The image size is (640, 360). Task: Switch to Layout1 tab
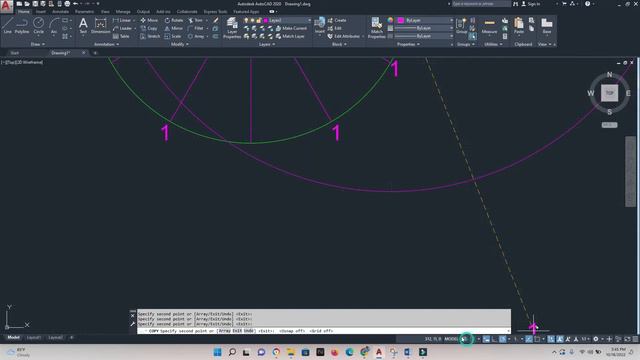tap(33, 338)
